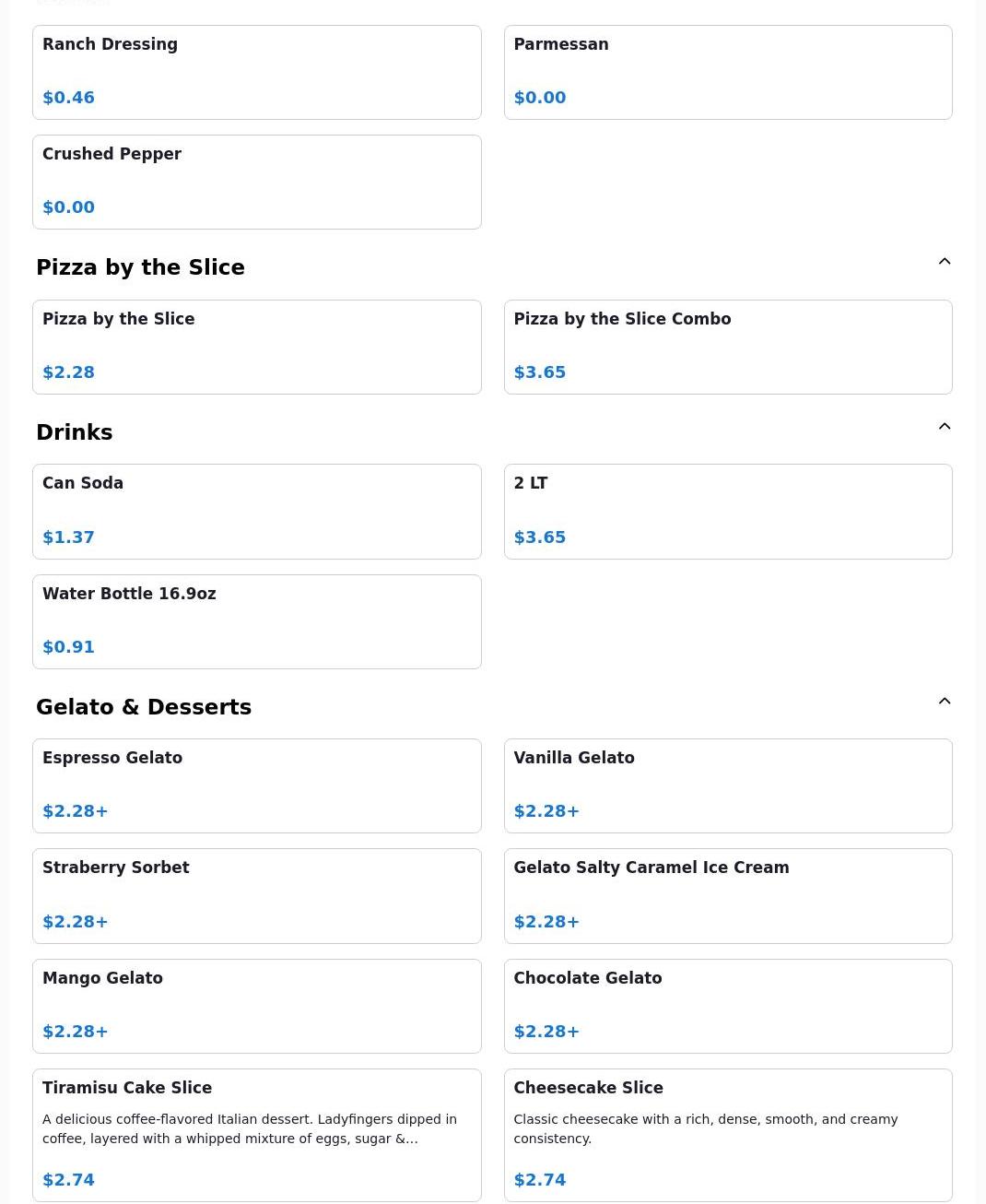Choose the Mango Gelato item
The height and width of the screenshot is (1204, 986).
[256, 1006]
